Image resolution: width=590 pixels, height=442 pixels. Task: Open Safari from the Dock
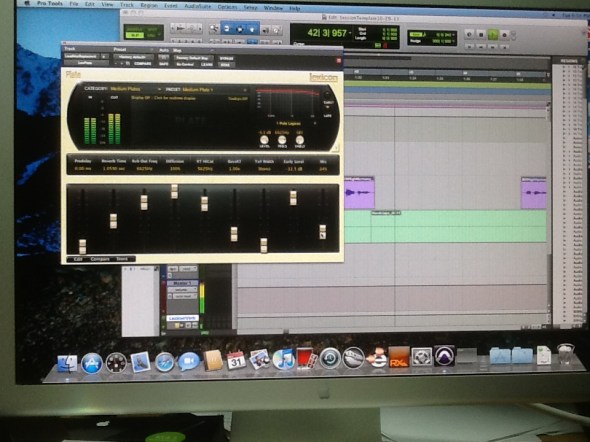coord(164,362)
